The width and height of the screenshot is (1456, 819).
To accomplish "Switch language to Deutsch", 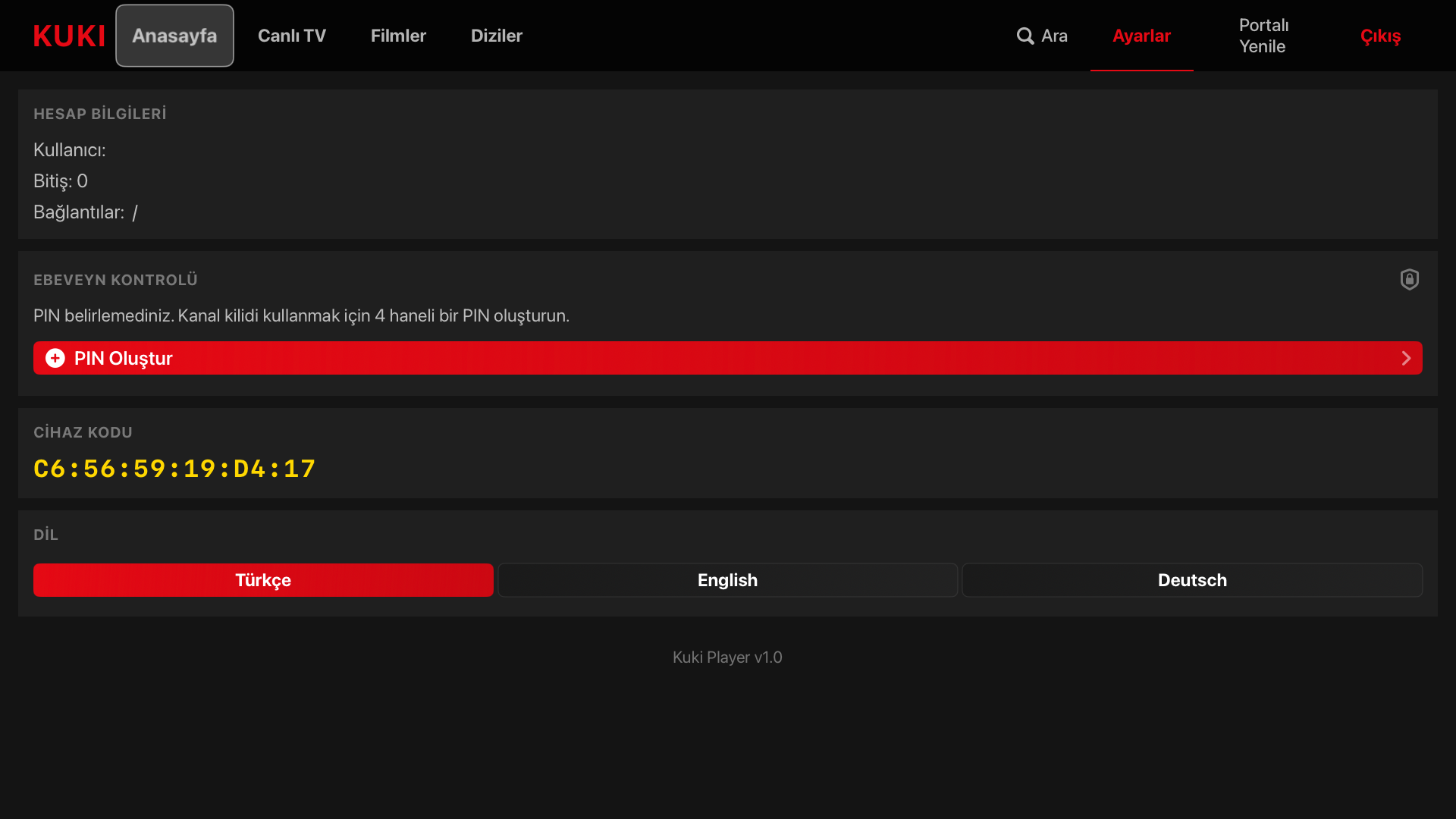I will click(1192, 580).
